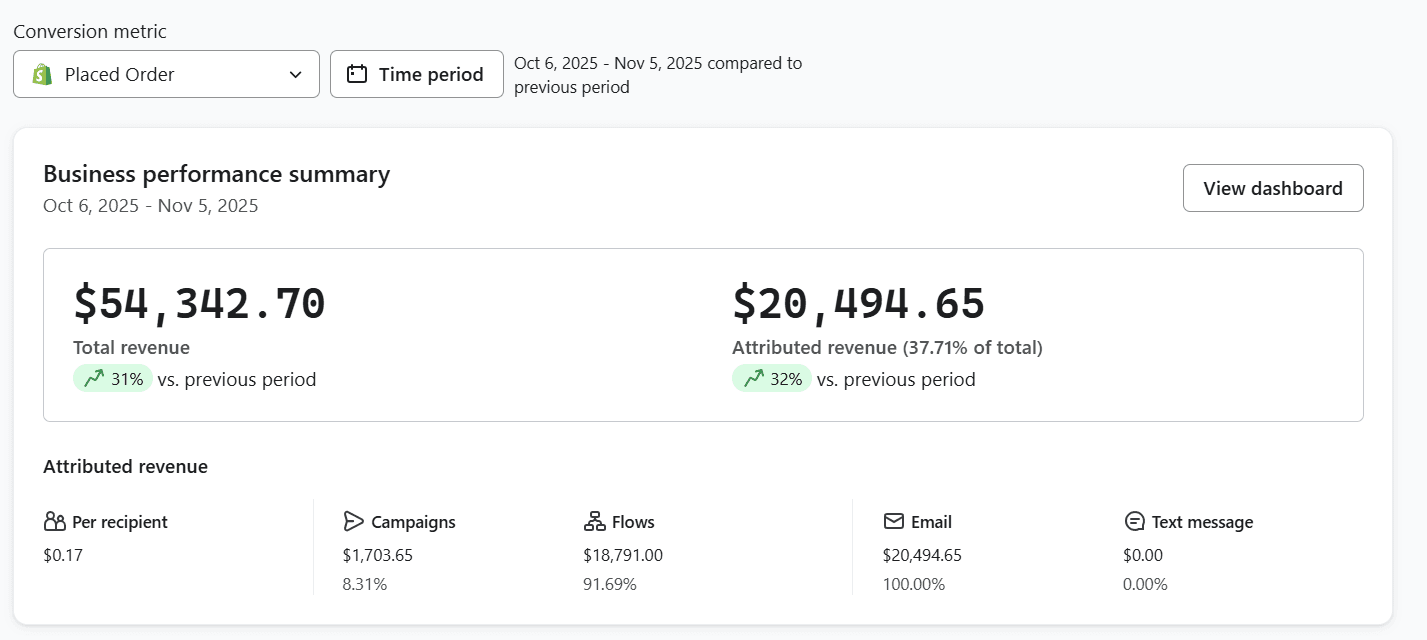Click the 31% total revenue trend badge

[x=113, y=379]
